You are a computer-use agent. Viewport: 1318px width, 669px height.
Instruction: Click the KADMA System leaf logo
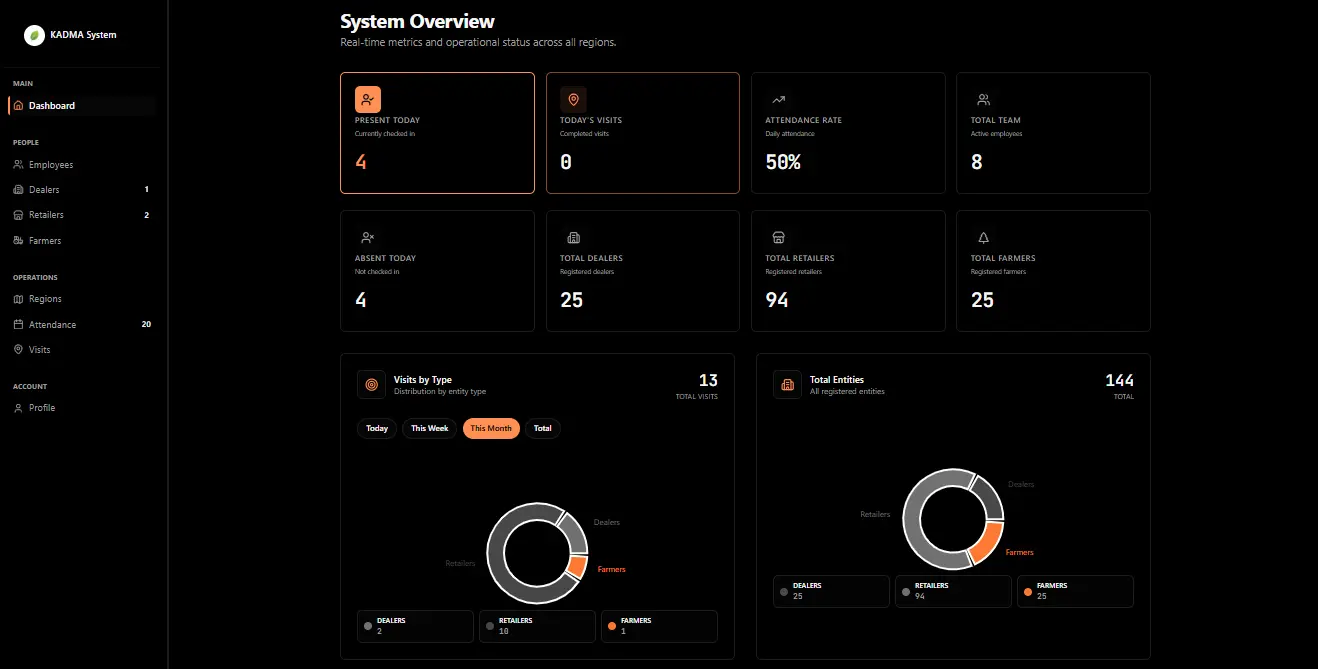point(35,35)
